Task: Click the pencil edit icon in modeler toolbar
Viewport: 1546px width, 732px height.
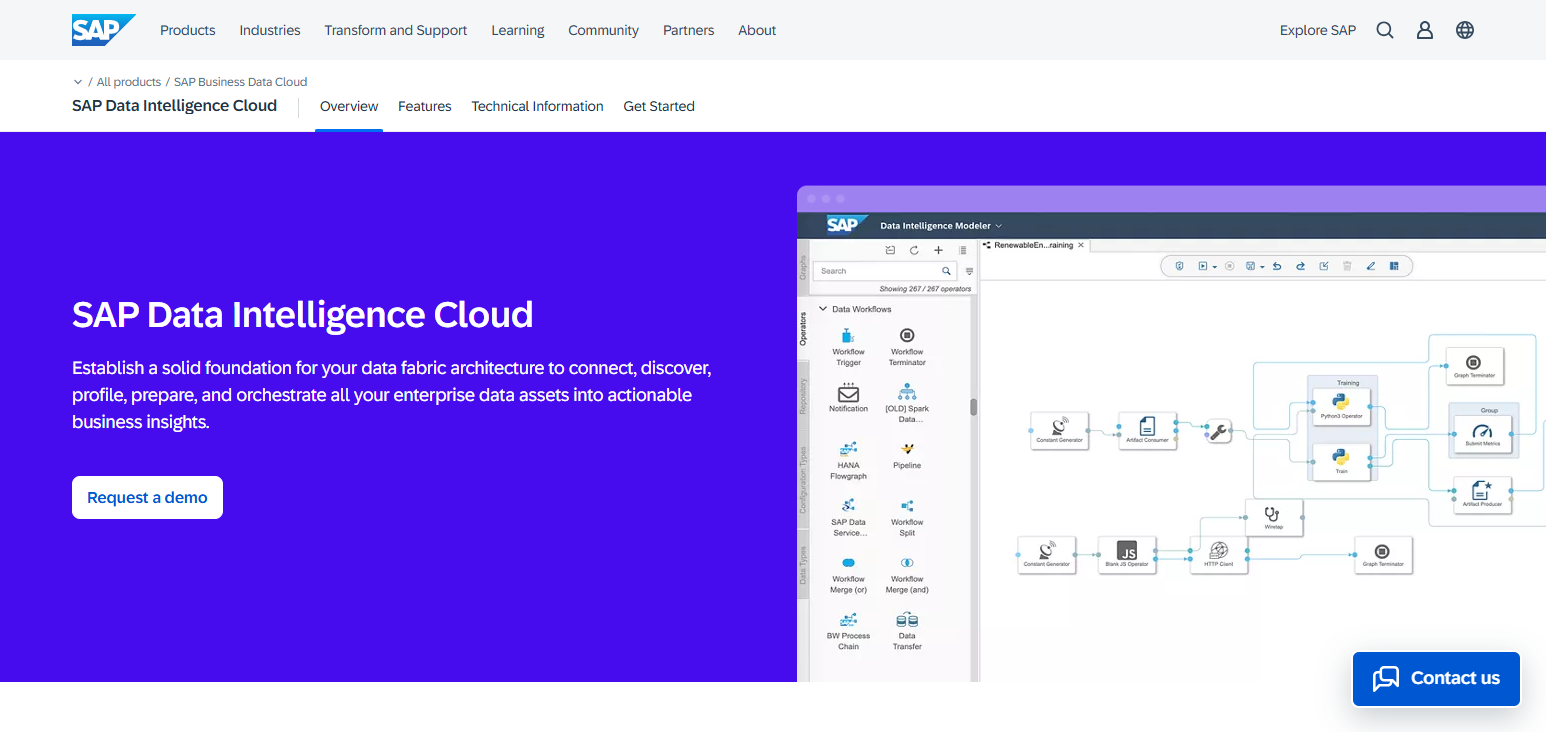Action: [x=1371, y=266]
